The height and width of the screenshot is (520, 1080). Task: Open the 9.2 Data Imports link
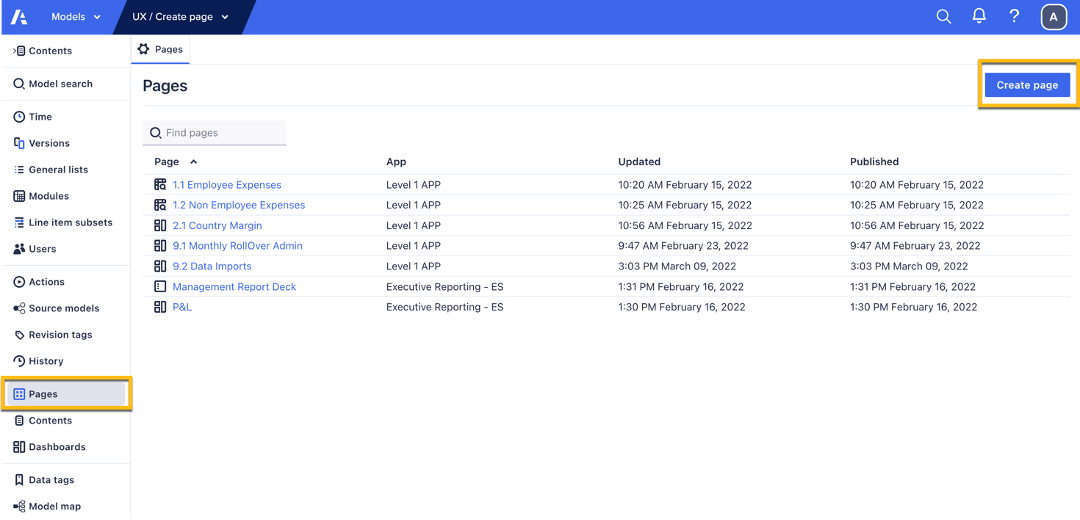(x=211, y=266)
